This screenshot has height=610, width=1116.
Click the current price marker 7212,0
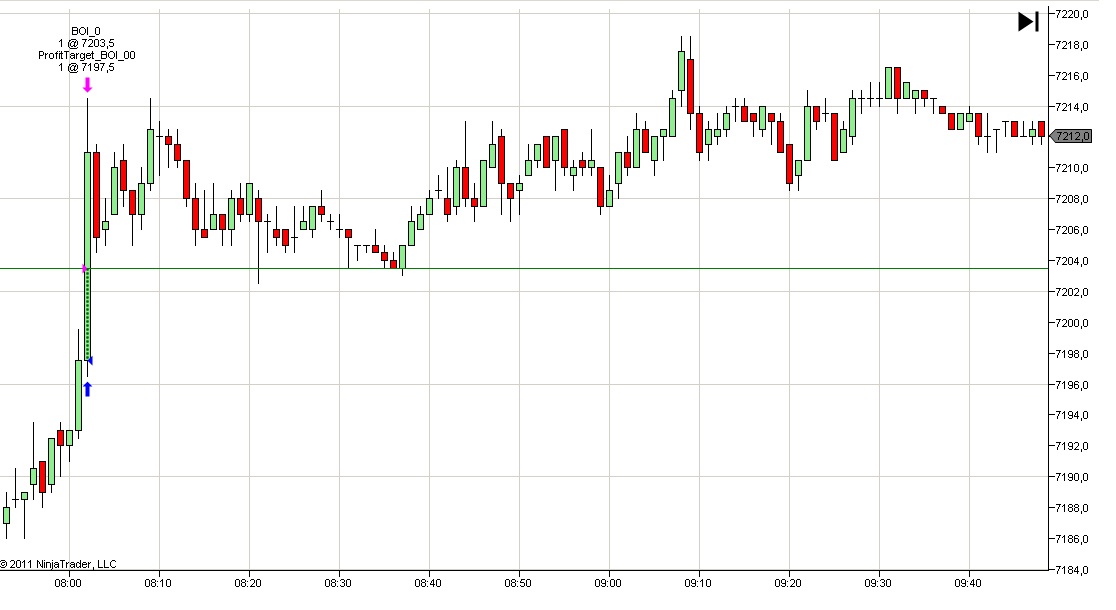click(1071, 136)
